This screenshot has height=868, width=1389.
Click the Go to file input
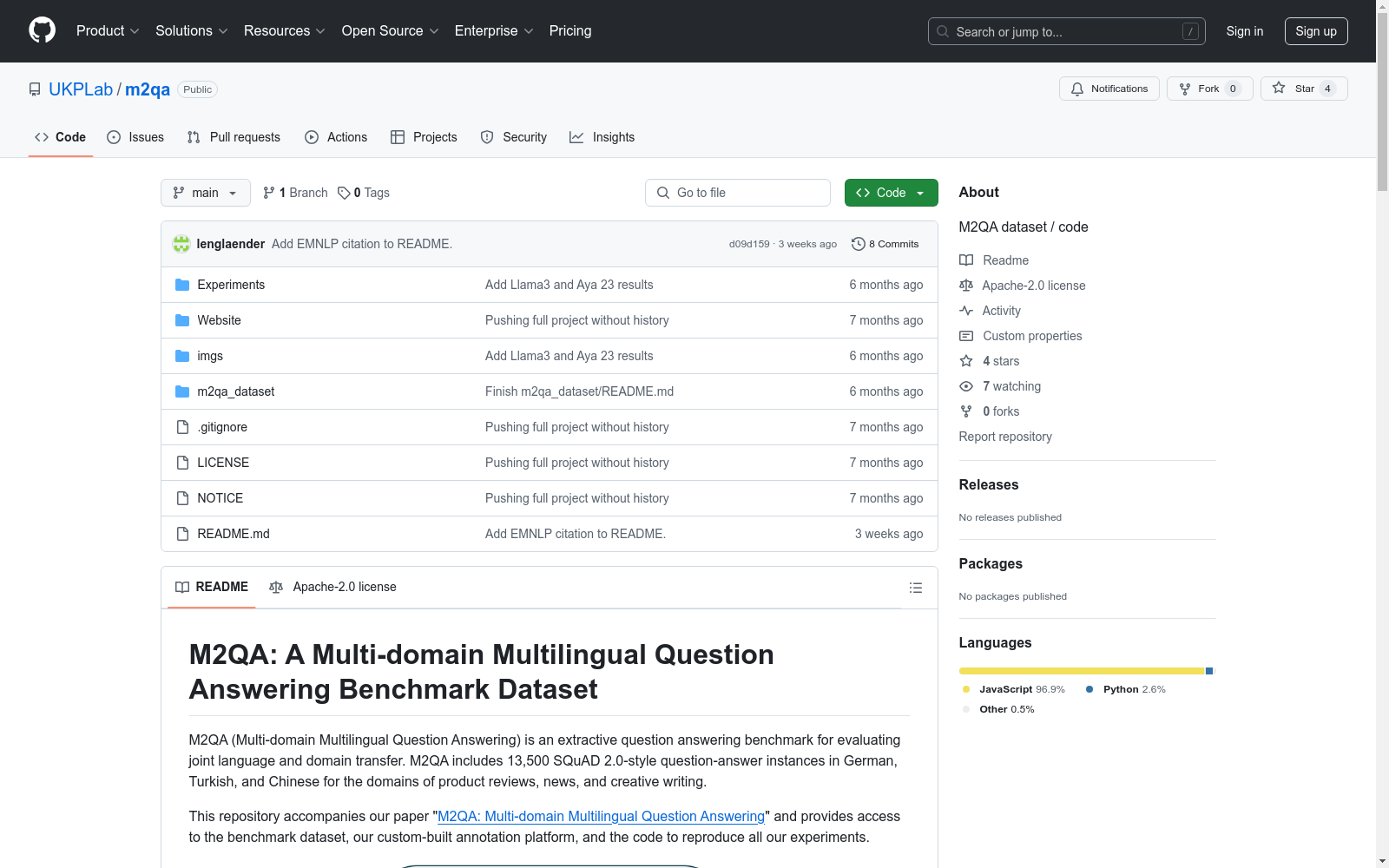click(738, 193)
